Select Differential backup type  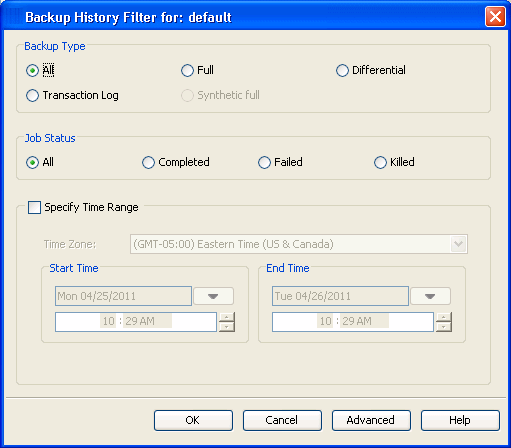click(x=342, y=70)
